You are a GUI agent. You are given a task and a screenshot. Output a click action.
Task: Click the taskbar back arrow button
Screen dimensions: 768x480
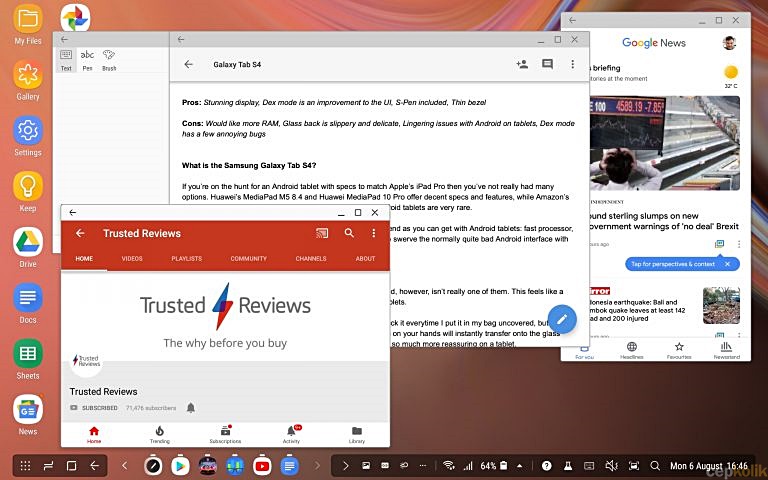pos(95,466)
